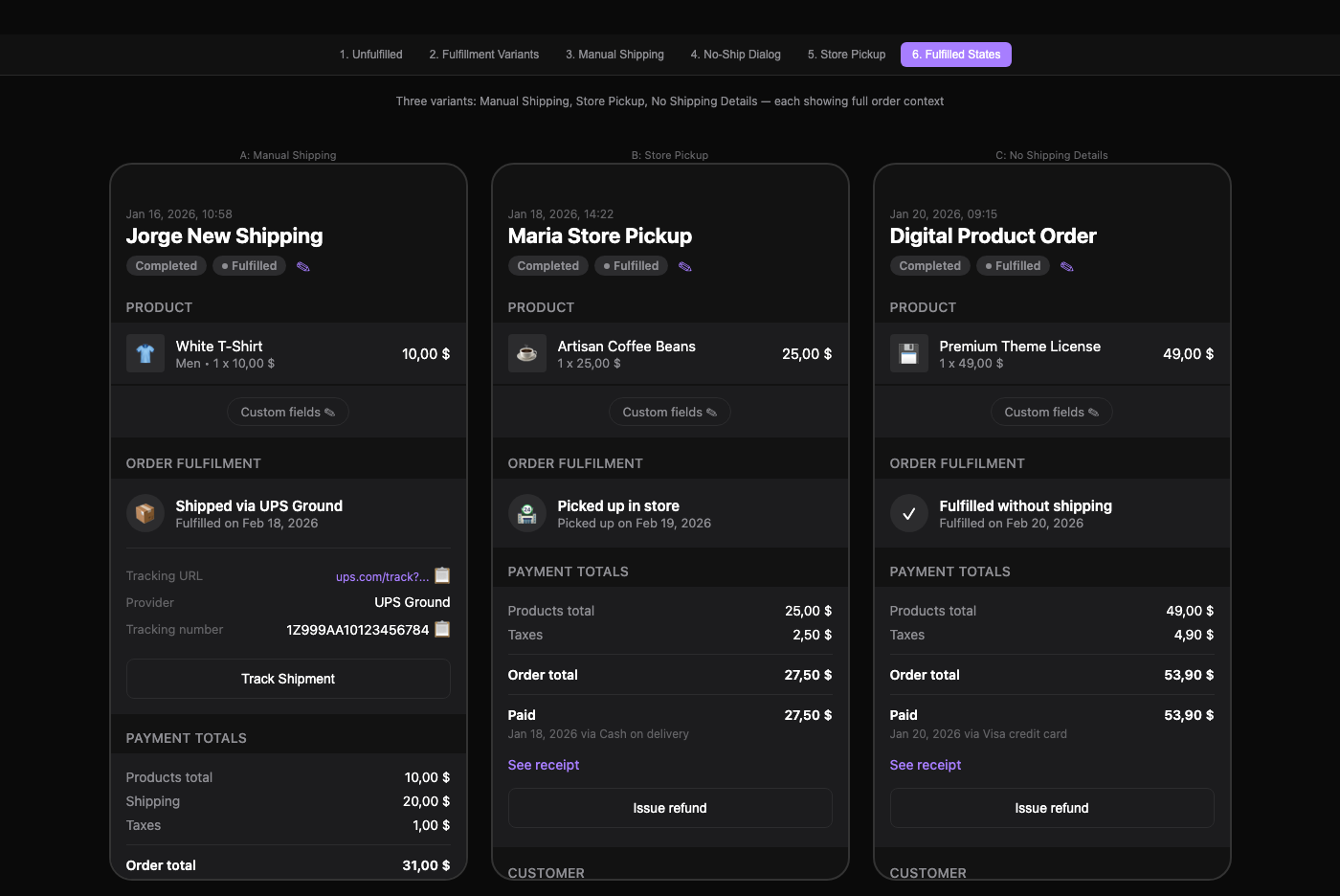Click edit pencil on Digital Product Order
The image size is (1340, 896).
coord(1067,266)
